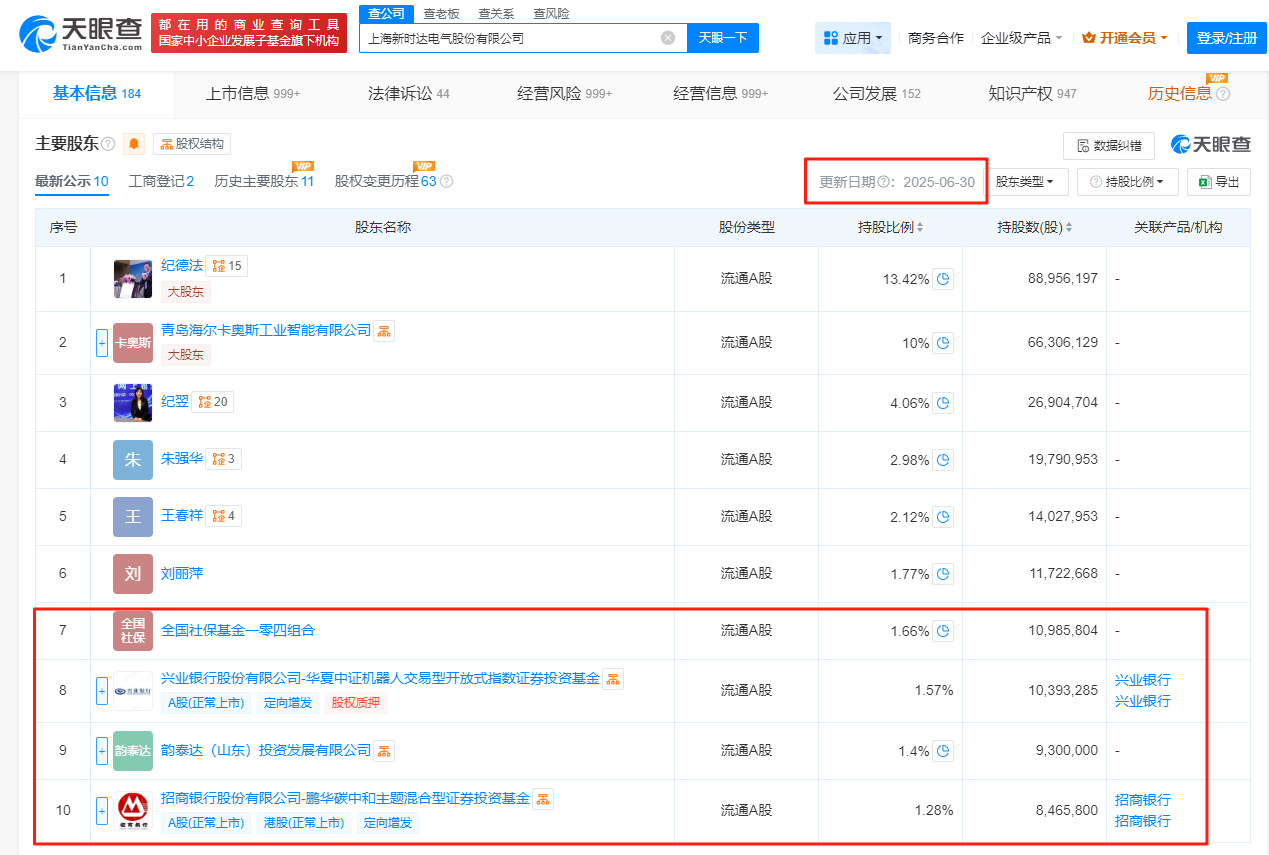Open pie chart icon for 朱强华 2.98%
Screen dimensions: 1269x855
tap(943, 460)
